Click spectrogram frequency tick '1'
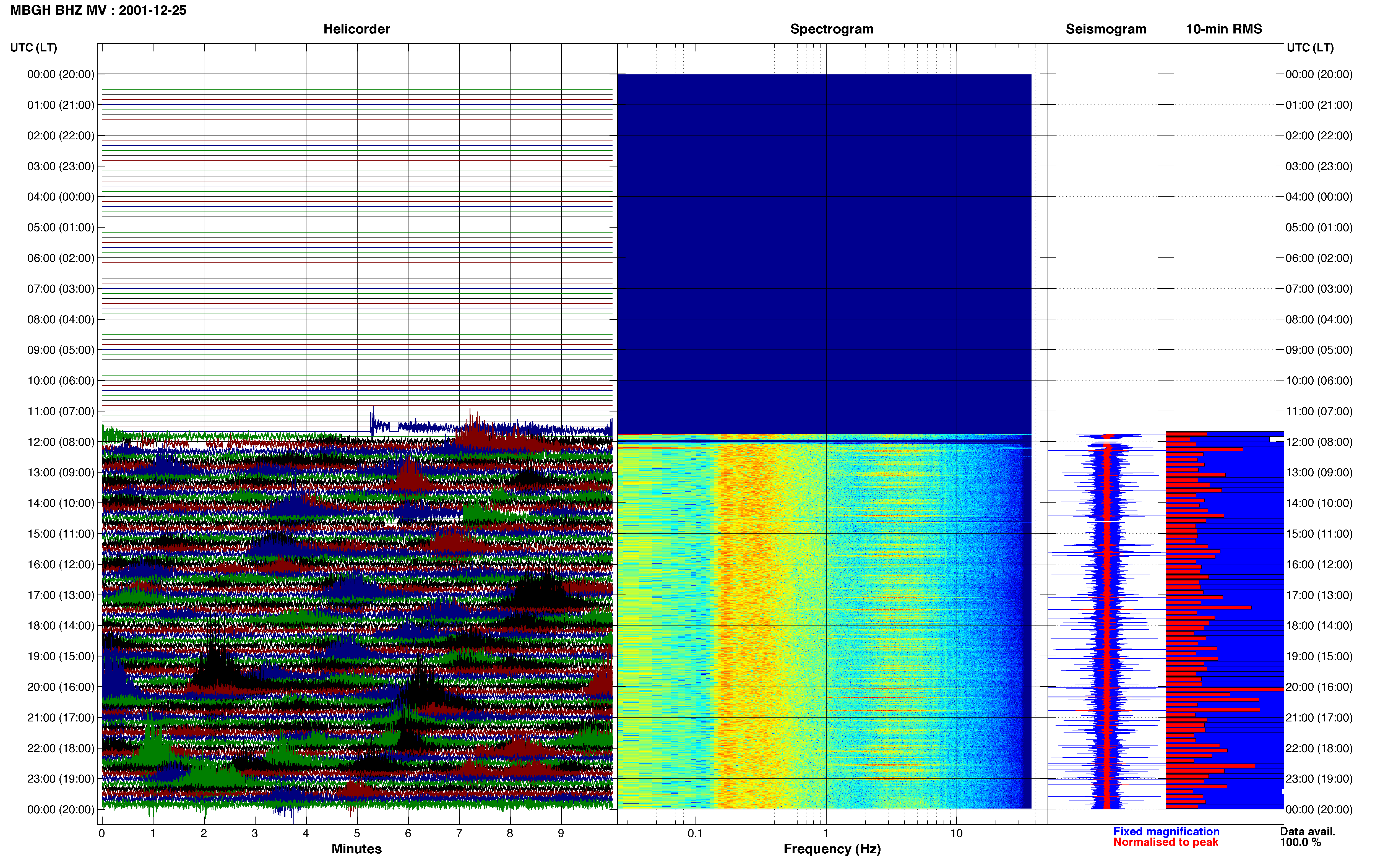 pos(826,833)
